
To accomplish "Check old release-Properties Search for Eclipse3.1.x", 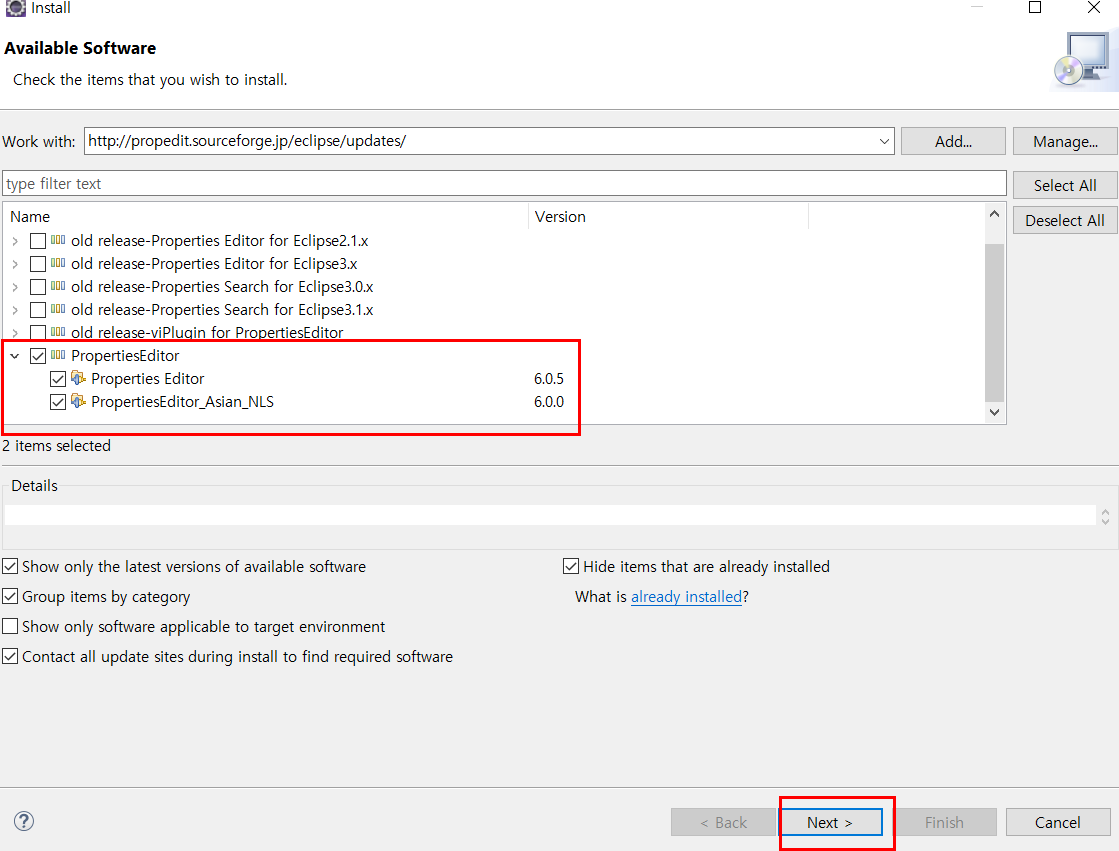I will [38, 310].
